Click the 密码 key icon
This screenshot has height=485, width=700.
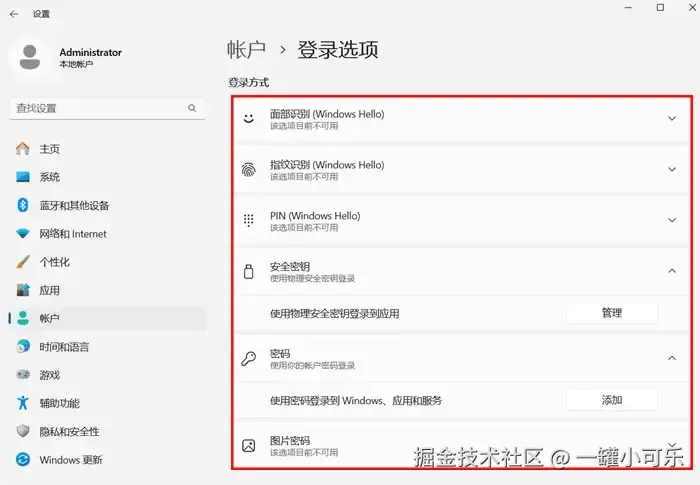pyautogui.click(x=249, y=358)
